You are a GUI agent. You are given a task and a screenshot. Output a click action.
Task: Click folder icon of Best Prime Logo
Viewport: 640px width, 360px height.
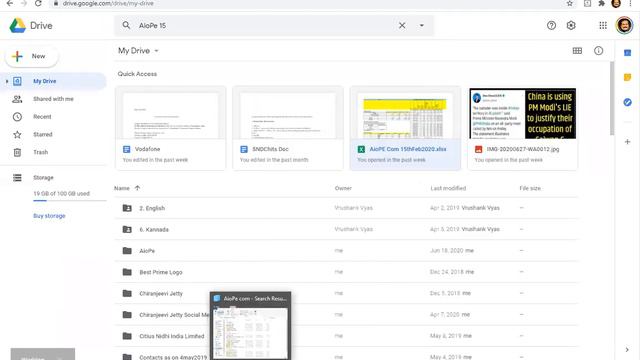(x=127, y=272)
